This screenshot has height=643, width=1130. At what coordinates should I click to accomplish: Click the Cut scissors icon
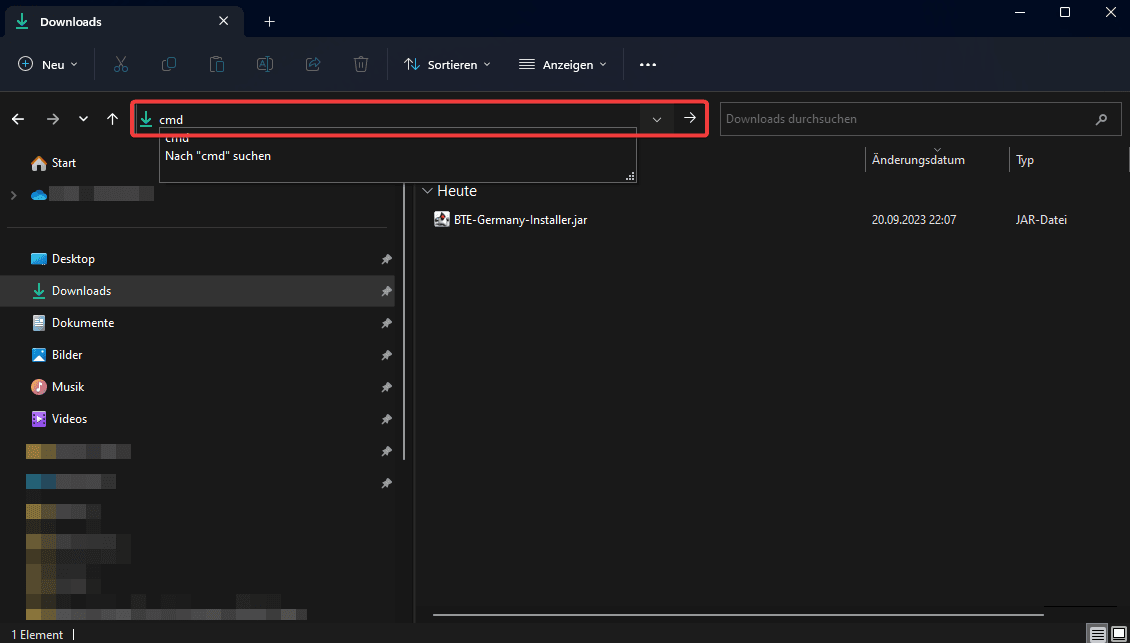pyautogui.click(x=121, y=64)
